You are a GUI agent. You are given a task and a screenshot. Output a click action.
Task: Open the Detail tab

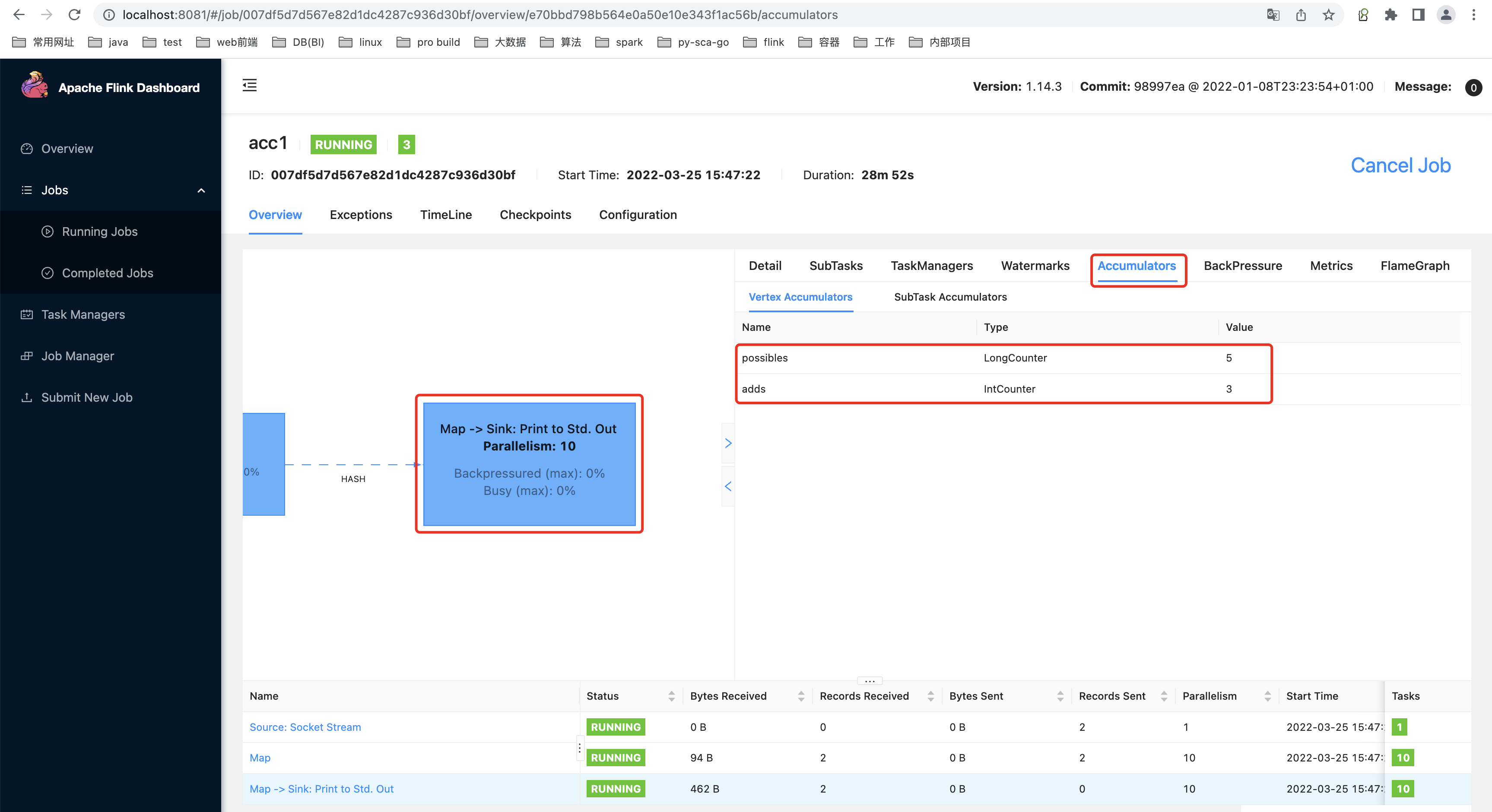(x=765, y=266)
